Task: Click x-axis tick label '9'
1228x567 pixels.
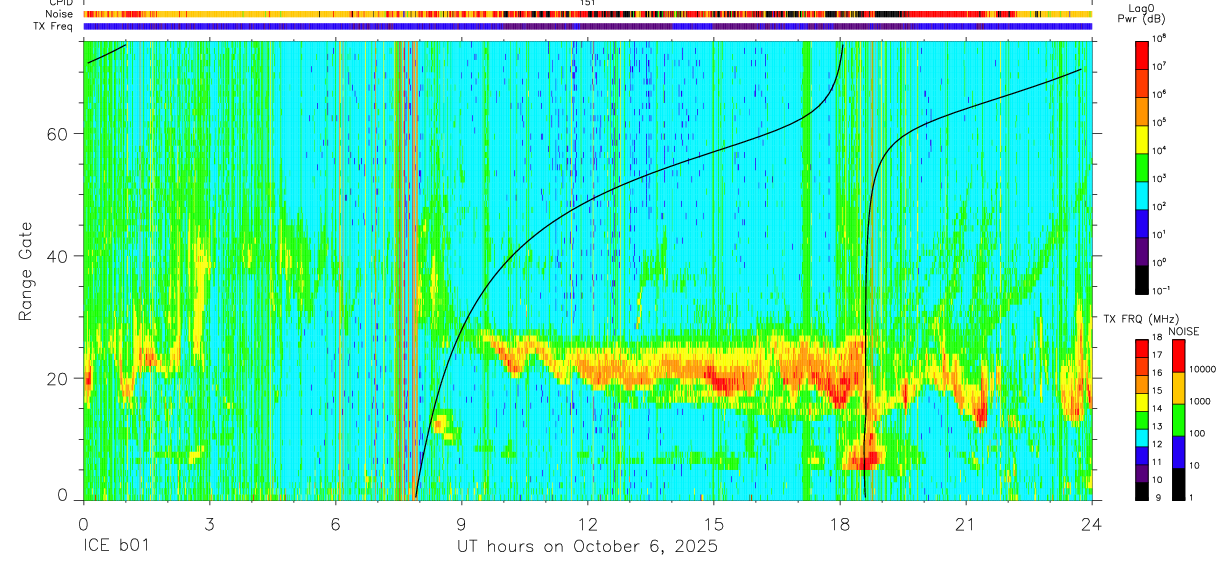Action: (x=461, y=523)
